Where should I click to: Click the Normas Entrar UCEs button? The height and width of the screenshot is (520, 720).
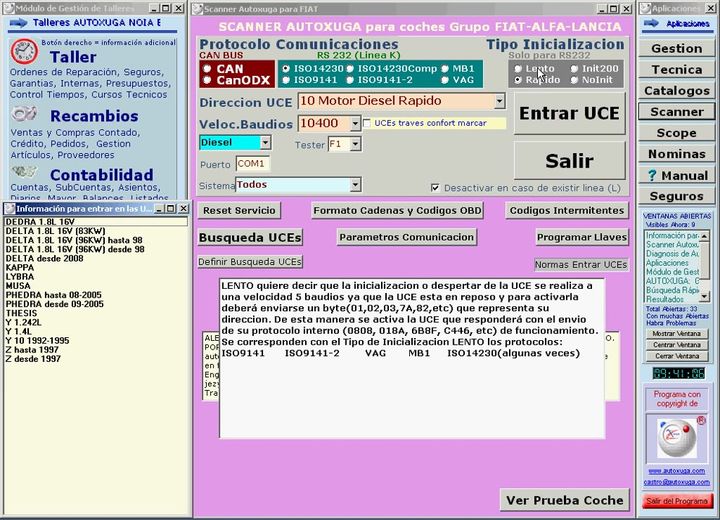(x=581, y=265)
